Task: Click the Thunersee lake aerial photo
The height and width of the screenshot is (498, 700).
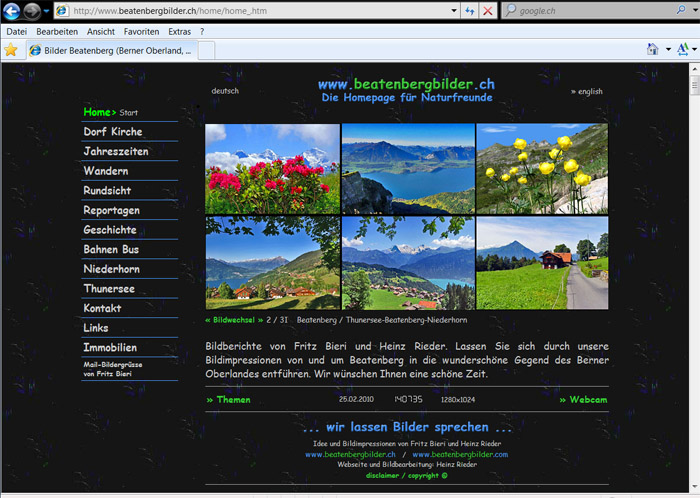Action: [408, 169]
